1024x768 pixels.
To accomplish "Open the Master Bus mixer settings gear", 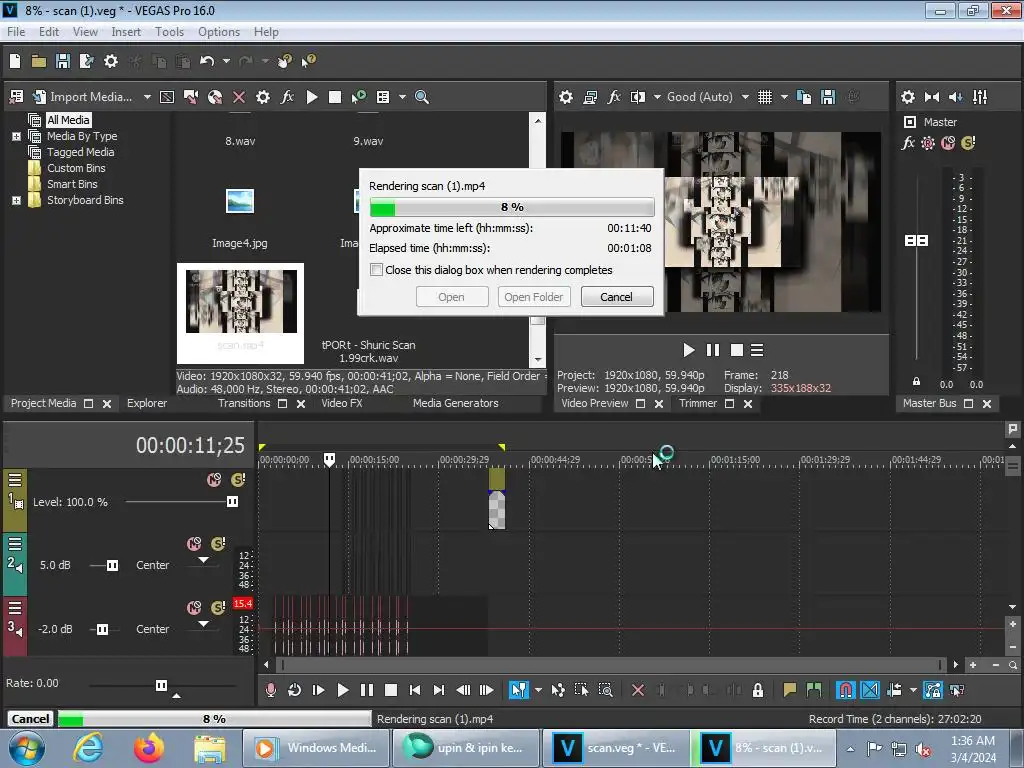I will tap(908, 97).
